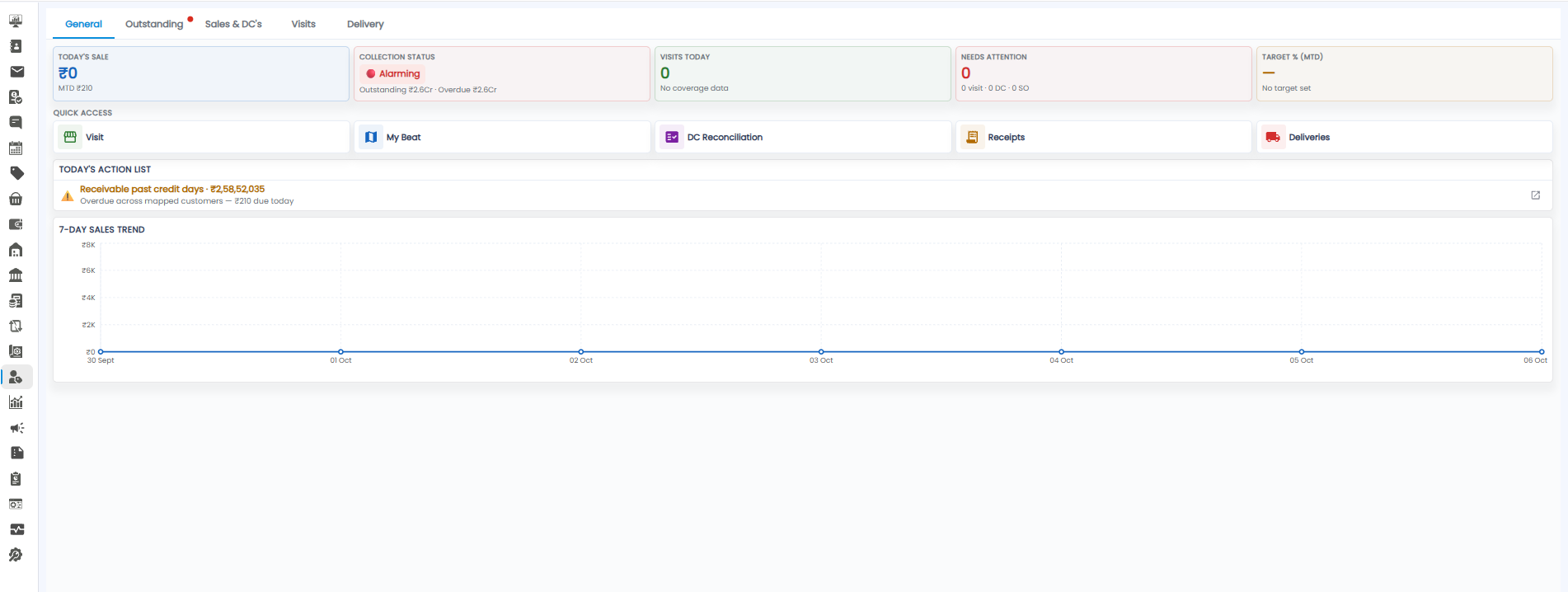Click the 02 Oct chart data point

tap(581, 352)
